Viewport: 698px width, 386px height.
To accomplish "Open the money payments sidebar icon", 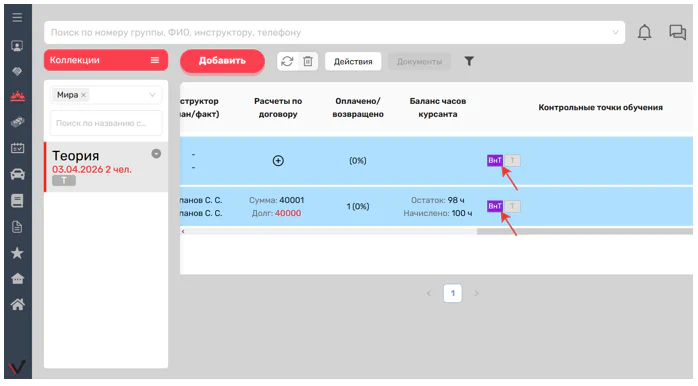I will click(17, 122).
